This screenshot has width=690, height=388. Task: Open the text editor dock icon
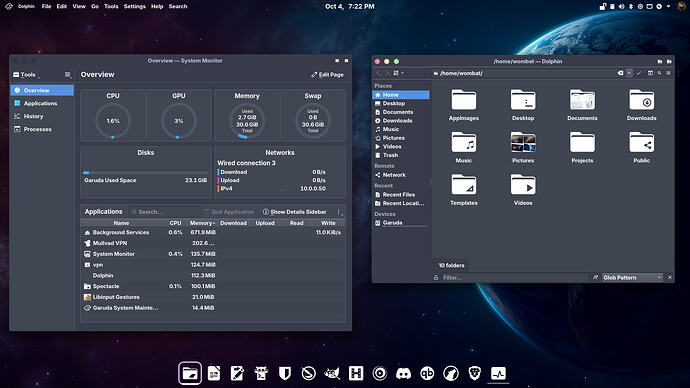tap(237, 373)
